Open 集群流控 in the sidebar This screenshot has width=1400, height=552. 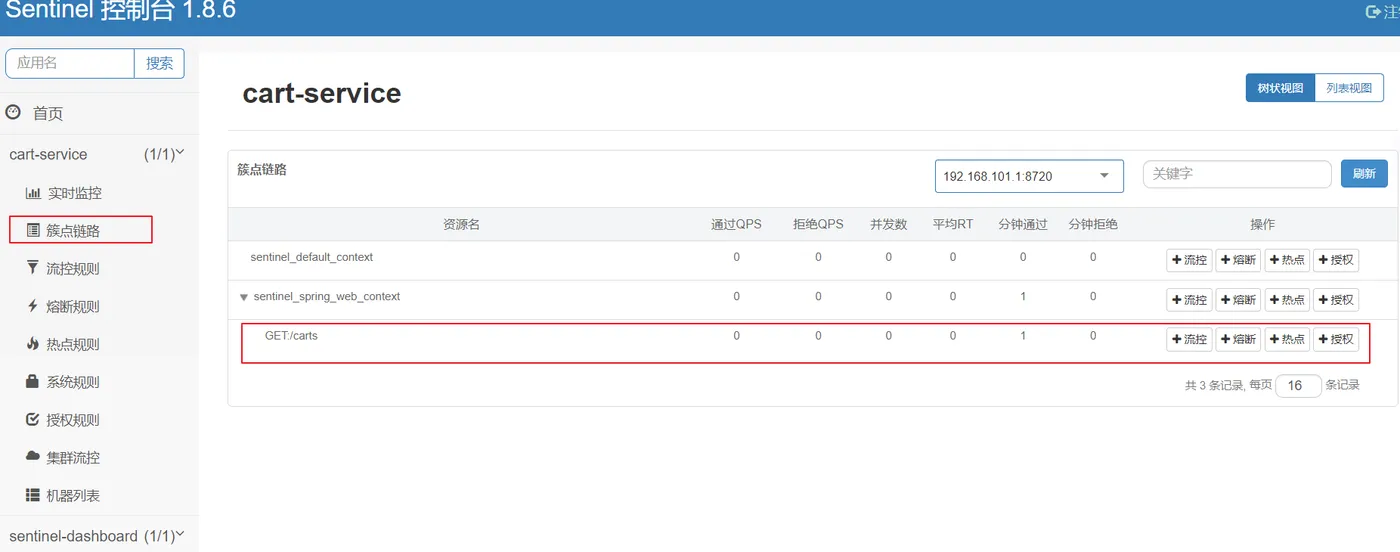[74, 458]
